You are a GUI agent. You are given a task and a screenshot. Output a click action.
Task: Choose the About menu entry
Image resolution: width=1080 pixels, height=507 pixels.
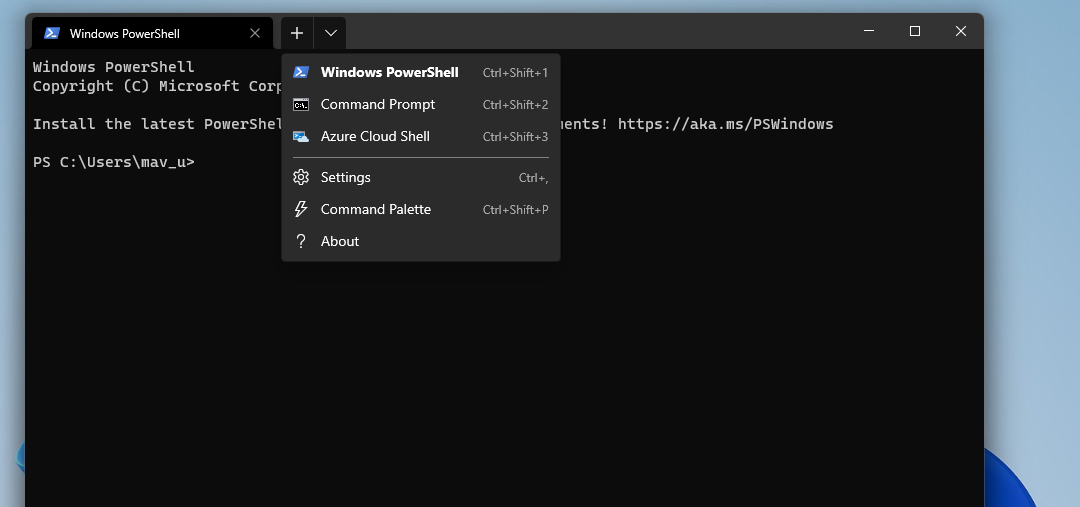[340, 241]
